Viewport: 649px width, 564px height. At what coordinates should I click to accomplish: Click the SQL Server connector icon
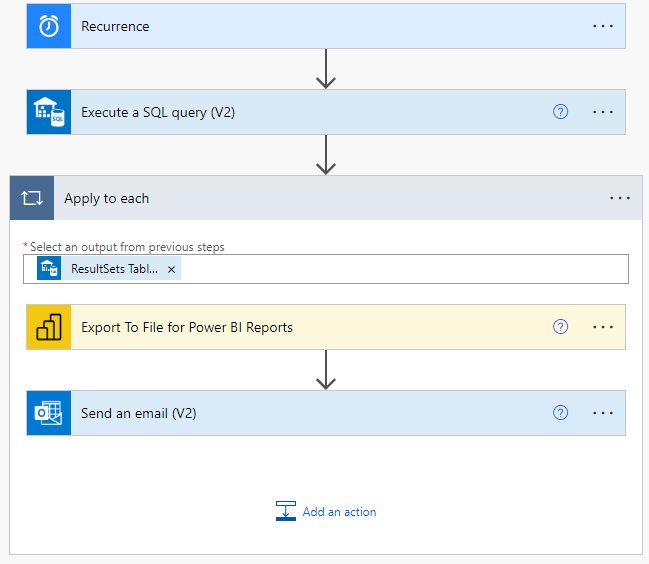click(x=49, y=112)
